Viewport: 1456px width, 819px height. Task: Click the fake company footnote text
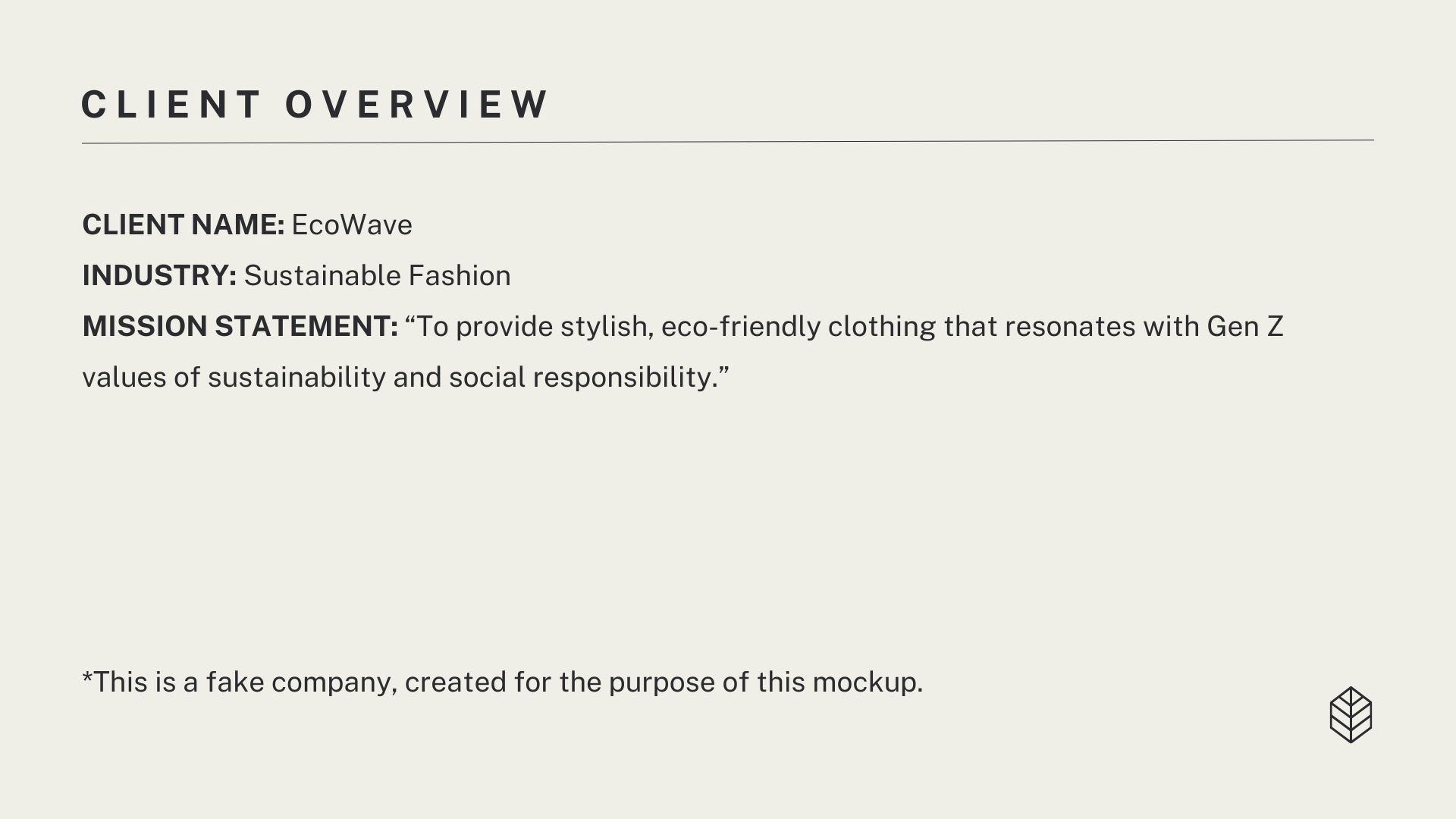coord(502,682)
